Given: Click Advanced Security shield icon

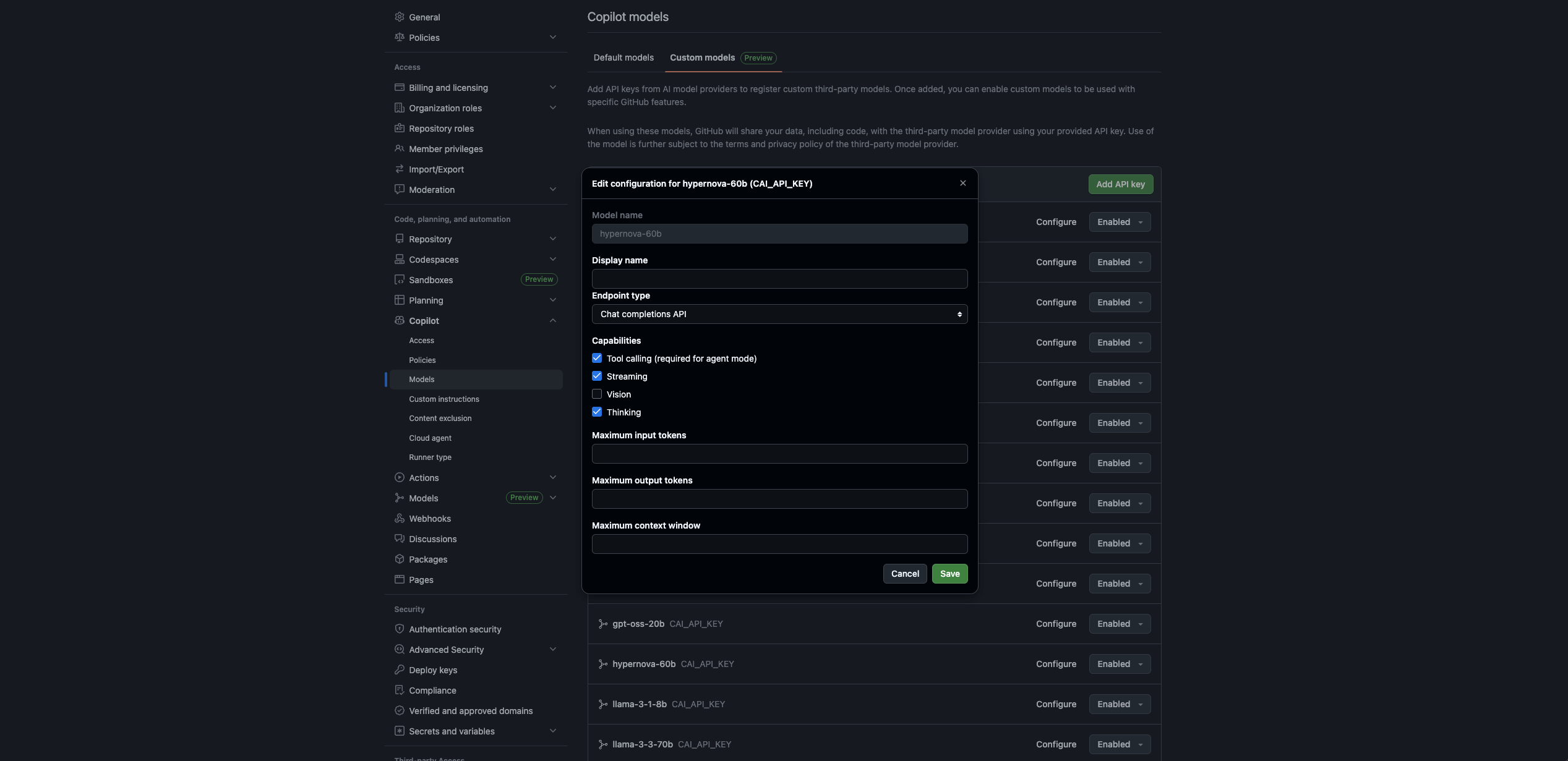Looking at the screenshot, I should click(400, 649).
